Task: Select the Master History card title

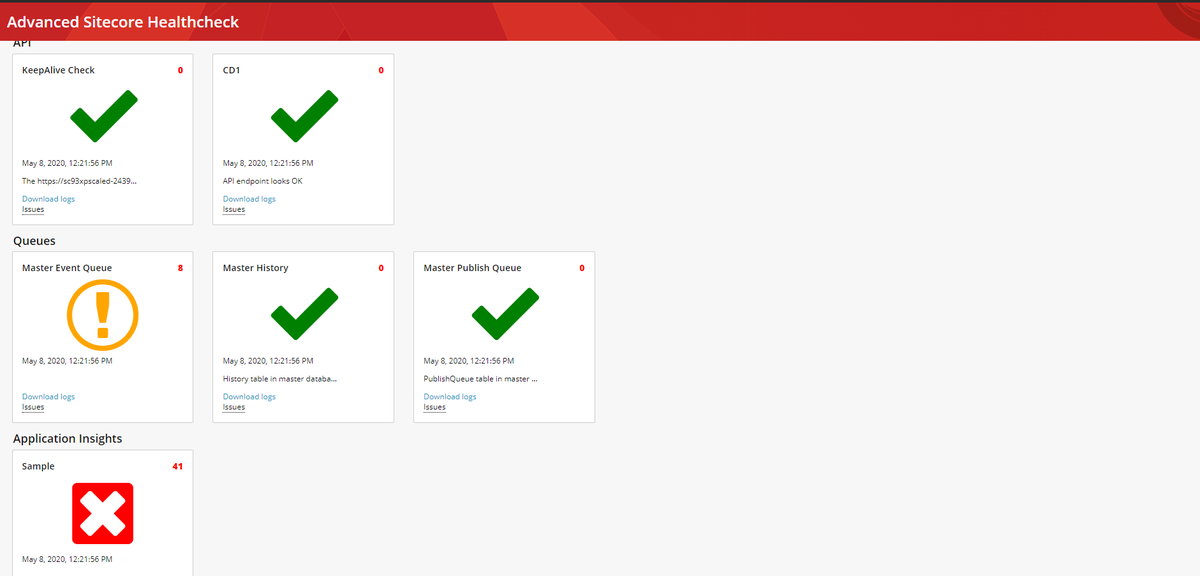Action: coord(256,268)
